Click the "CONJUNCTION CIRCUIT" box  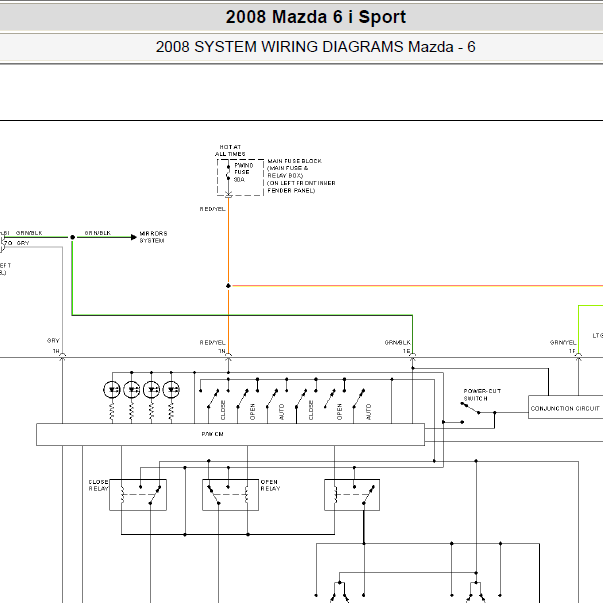(566, 407)
